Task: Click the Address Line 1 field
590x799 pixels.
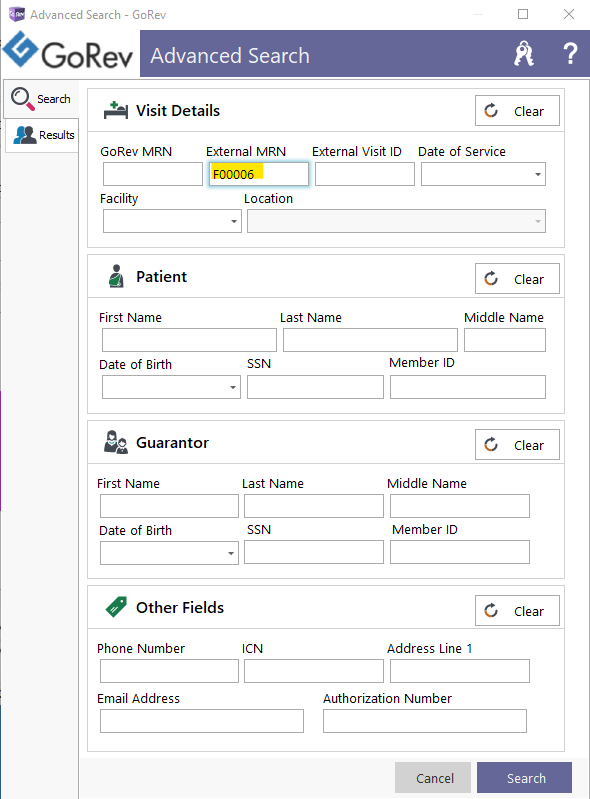Action: 460,671
